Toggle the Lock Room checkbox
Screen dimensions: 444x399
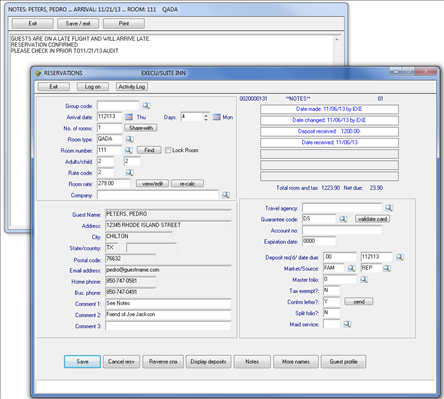[x=168, y=150]
